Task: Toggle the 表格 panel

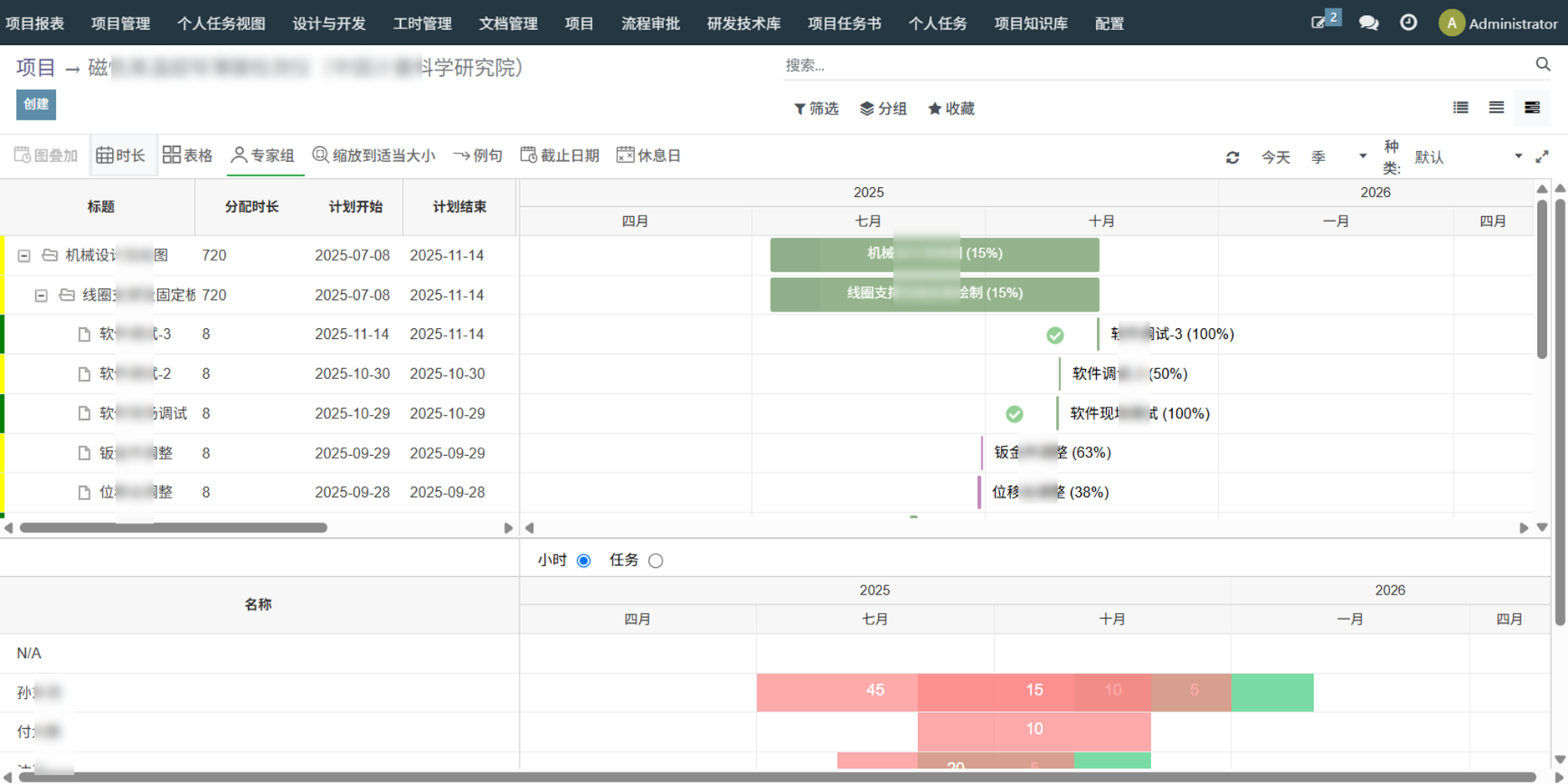Action: 188,155
